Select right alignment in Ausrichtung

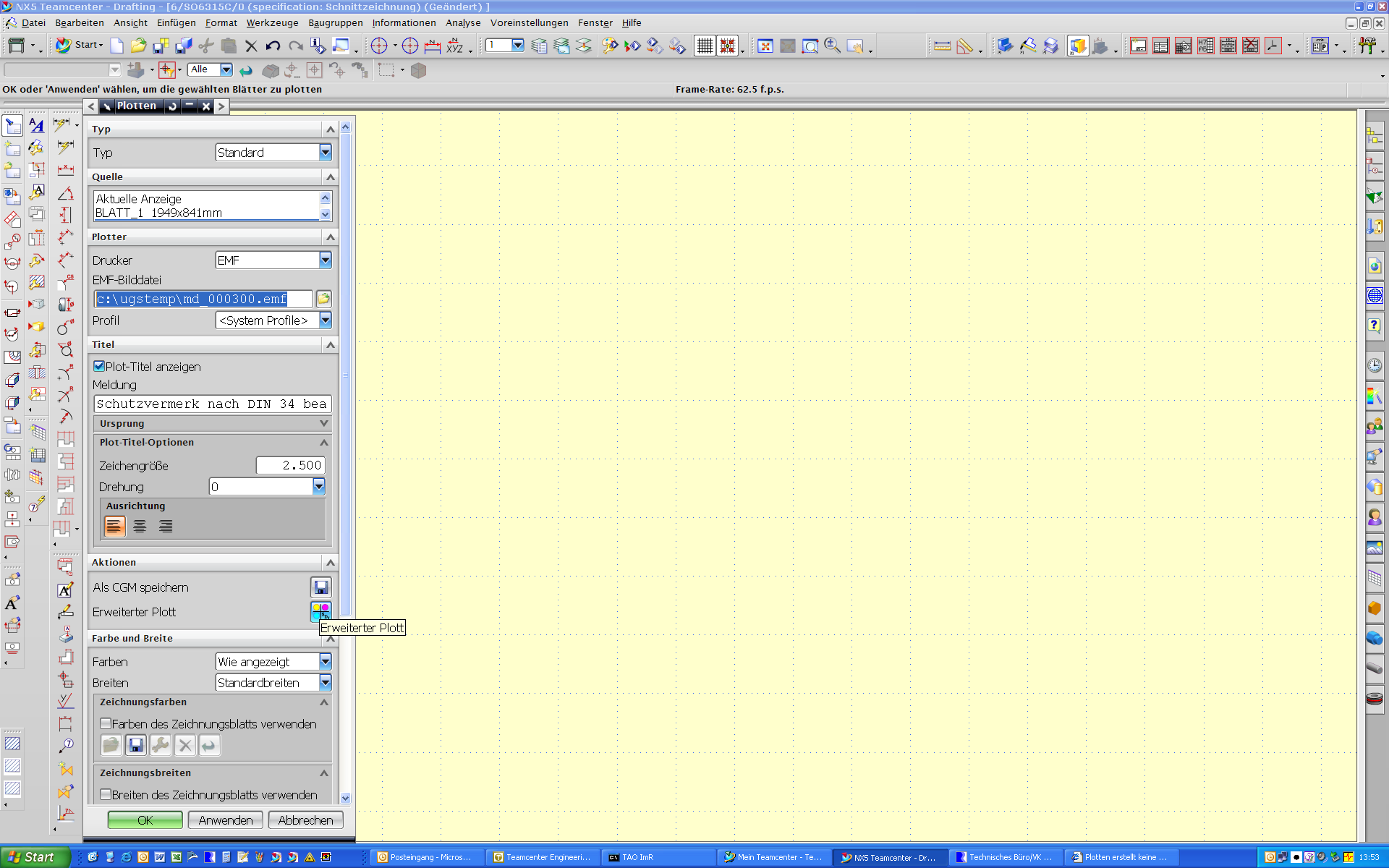pyautogui.click(x=166, y=526)
